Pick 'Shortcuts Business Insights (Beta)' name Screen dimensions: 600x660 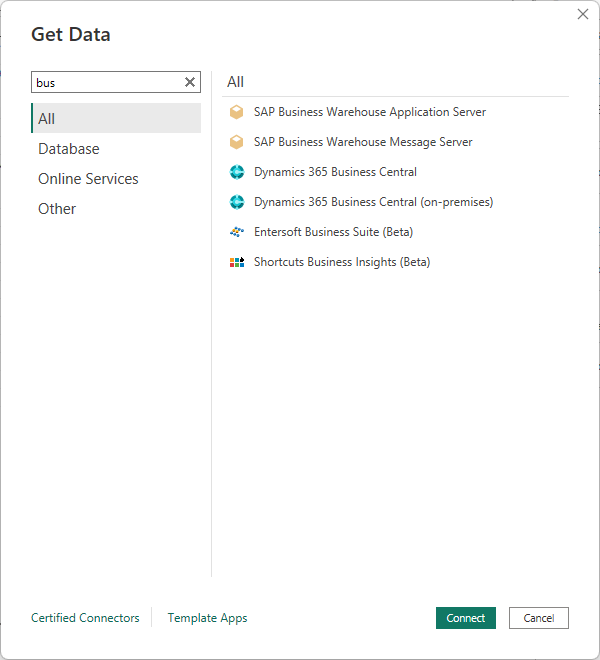[342, 262]
